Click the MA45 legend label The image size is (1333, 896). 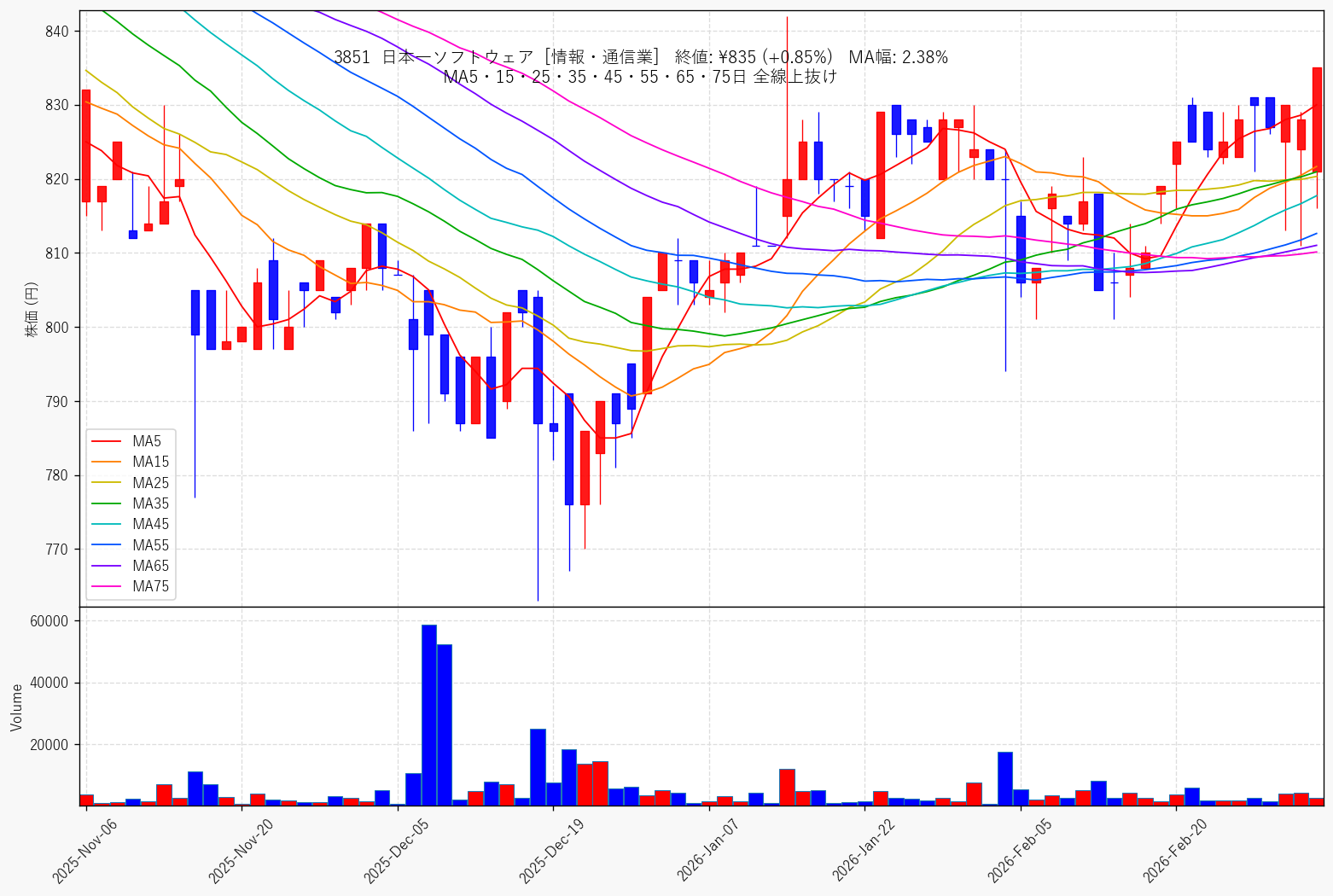150,524
